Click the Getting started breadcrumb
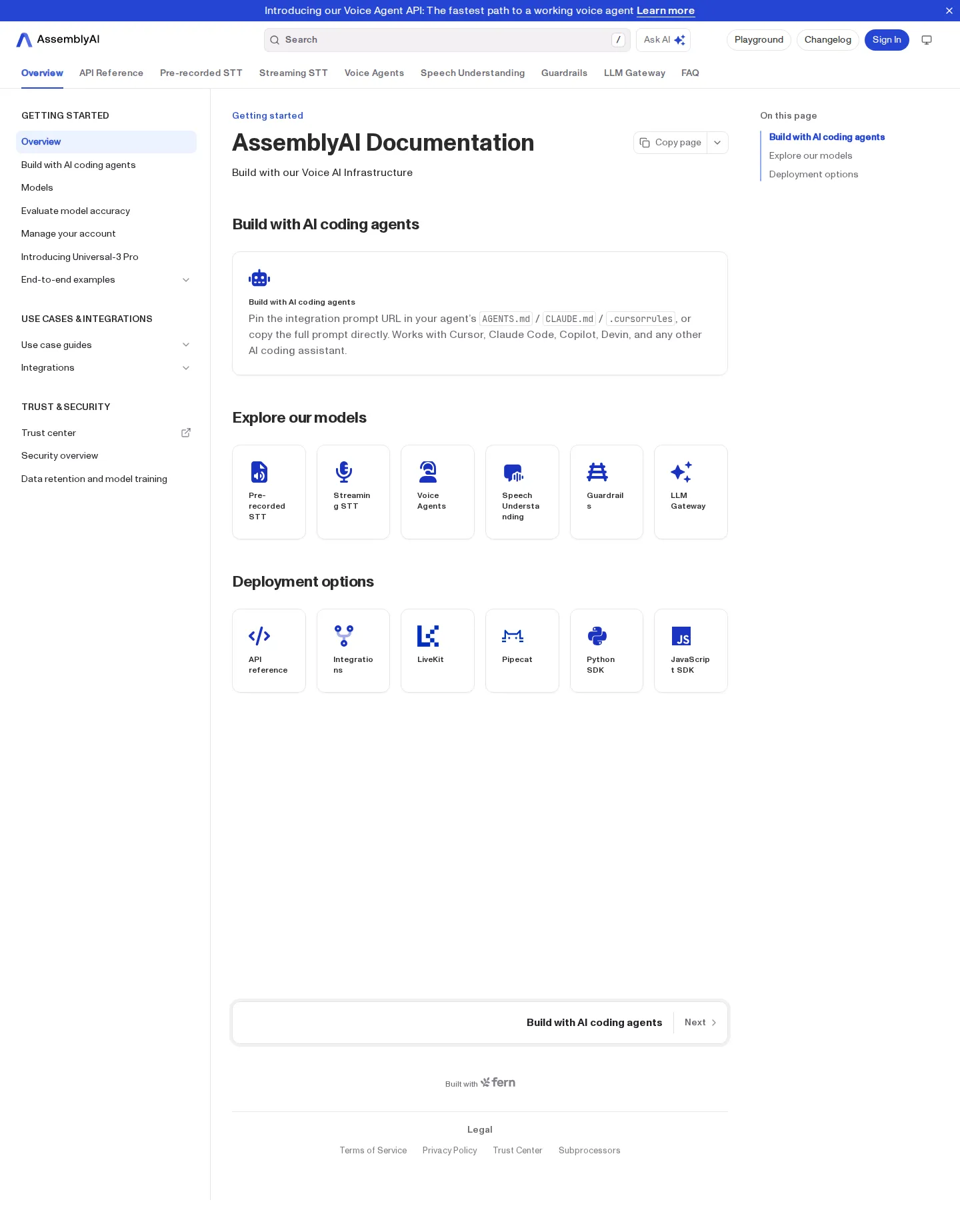The width and height of the screenshot is (960, 1232). pyautogui.click(x=267, y=116)
